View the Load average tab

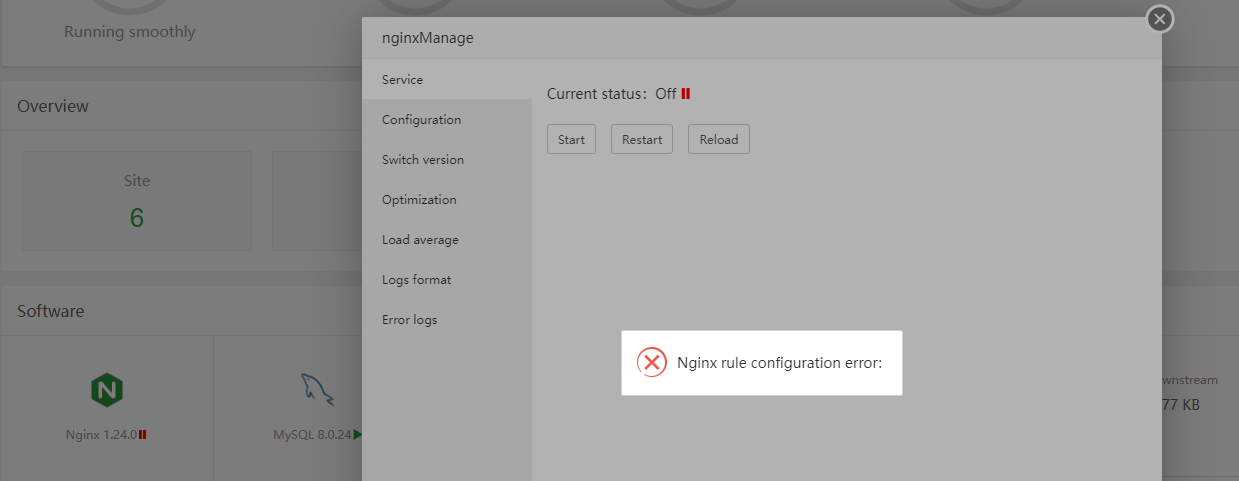pos(420,240)
